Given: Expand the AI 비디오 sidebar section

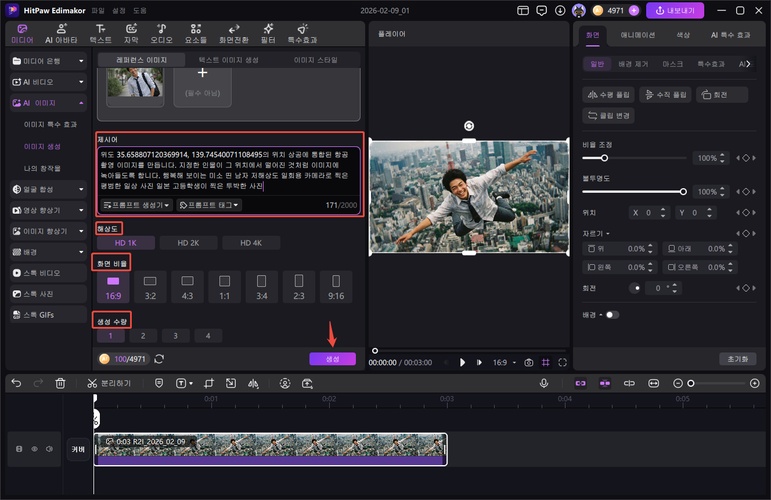Looking at the screenshot, I should [48, 82].
